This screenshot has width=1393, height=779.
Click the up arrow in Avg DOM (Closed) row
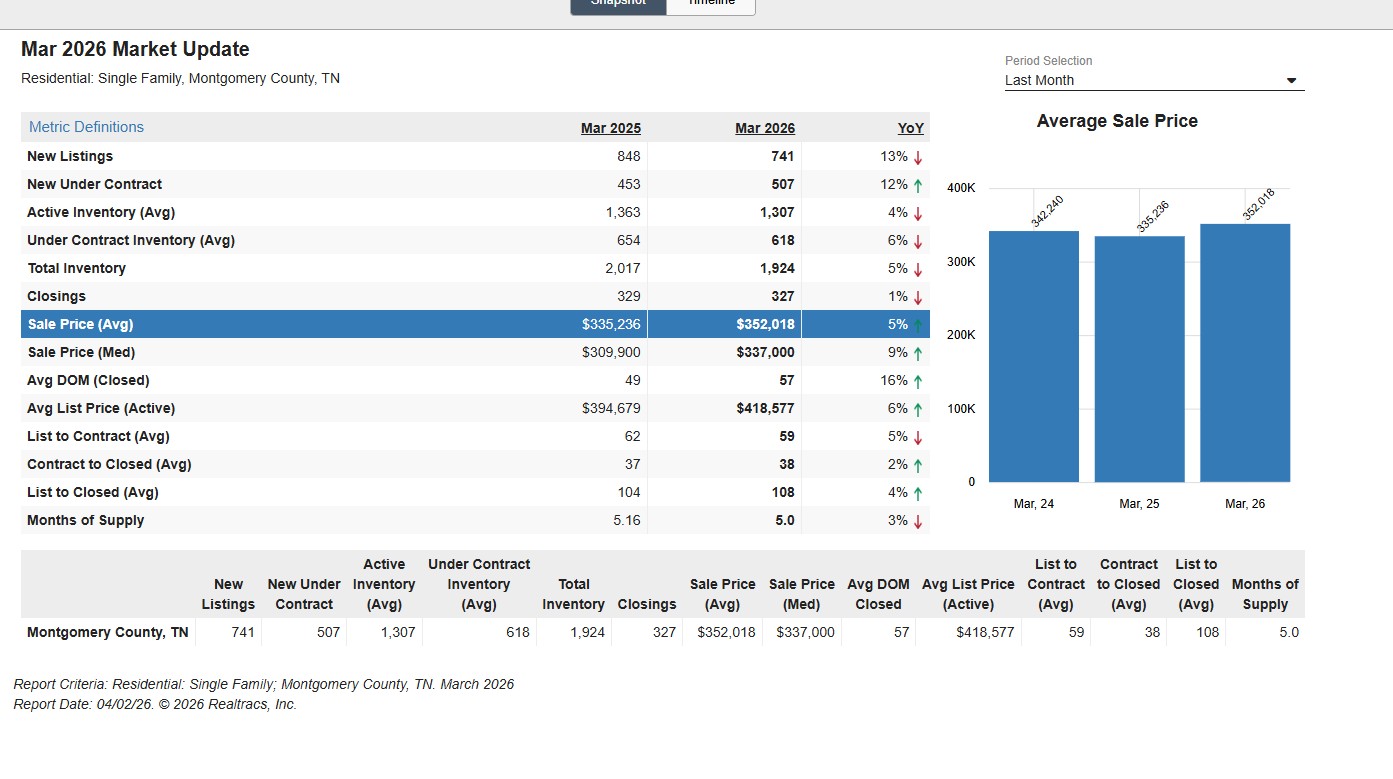pyautogui.click(x=918, y=381)
